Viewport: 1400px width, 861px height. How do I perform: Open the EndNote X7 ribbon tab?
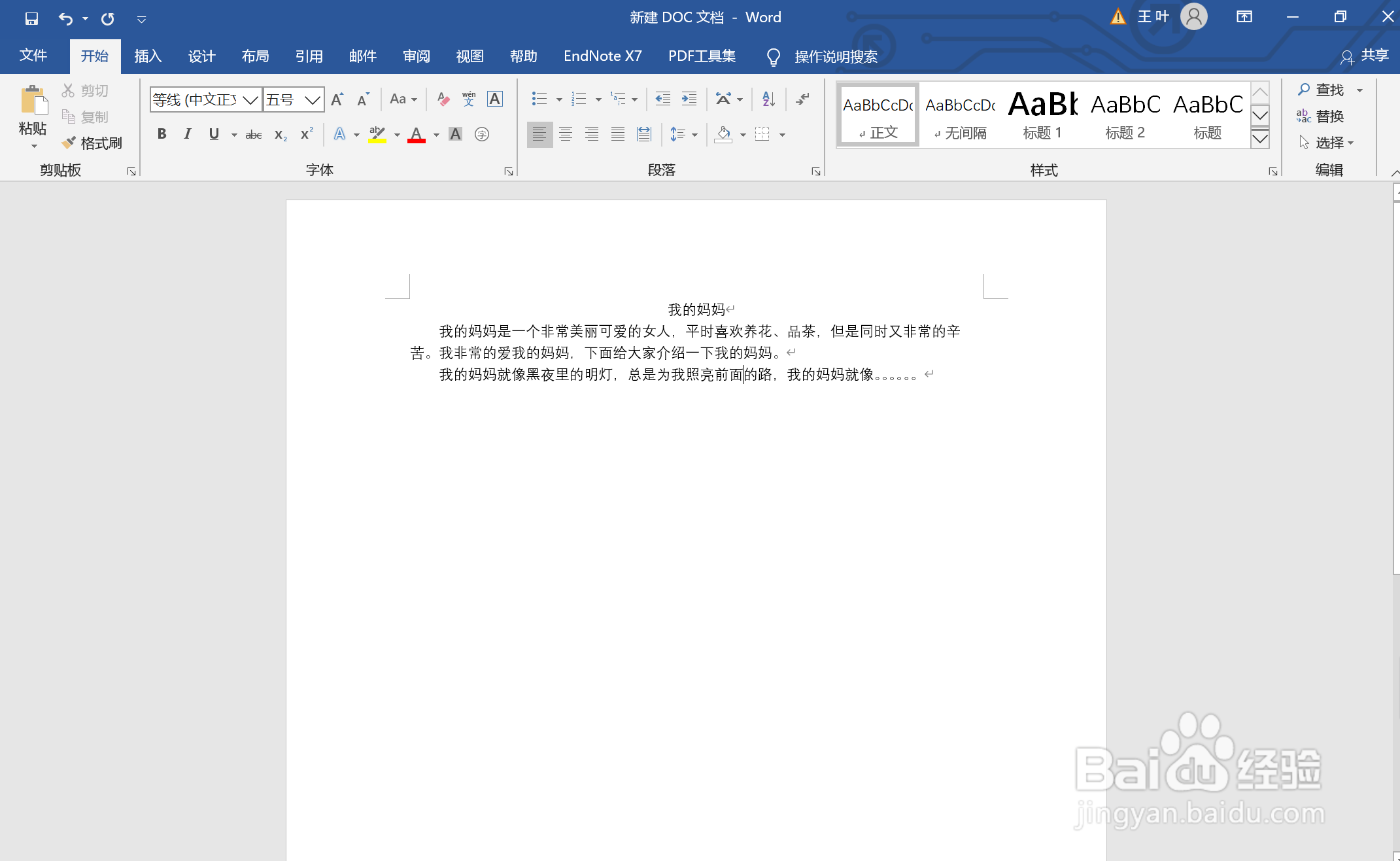click(x=602, y=56)
